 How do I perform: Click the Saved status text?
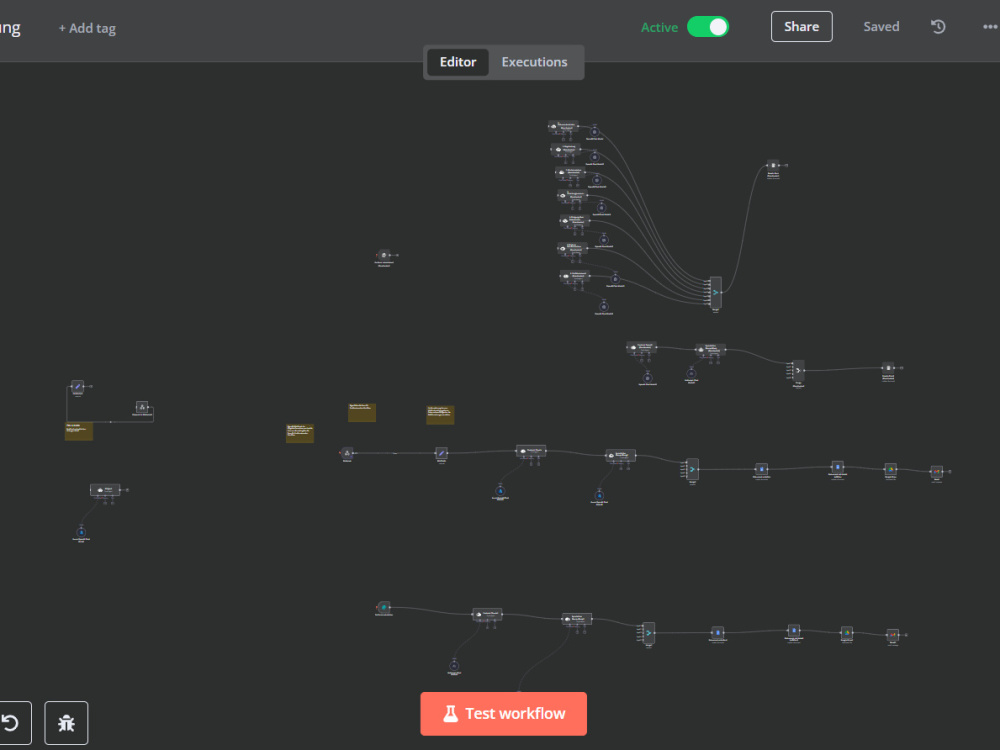coord(881,27)
